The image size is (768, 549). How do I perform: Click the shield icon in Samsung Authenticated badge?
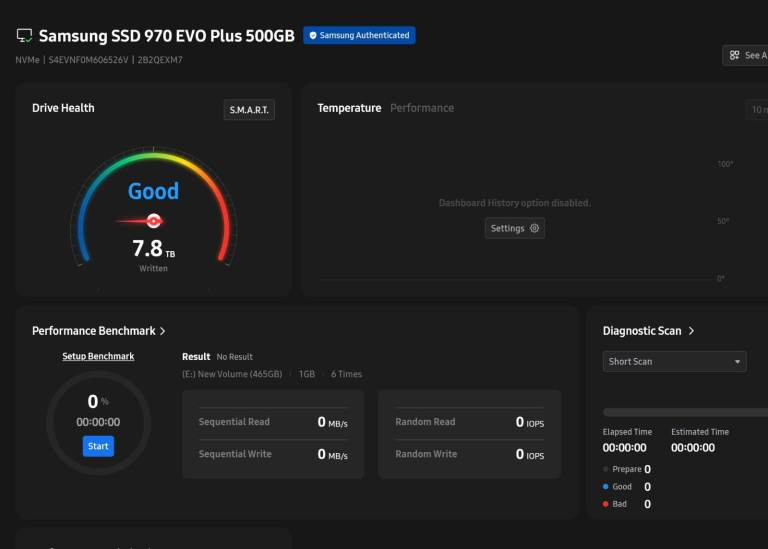313,35
